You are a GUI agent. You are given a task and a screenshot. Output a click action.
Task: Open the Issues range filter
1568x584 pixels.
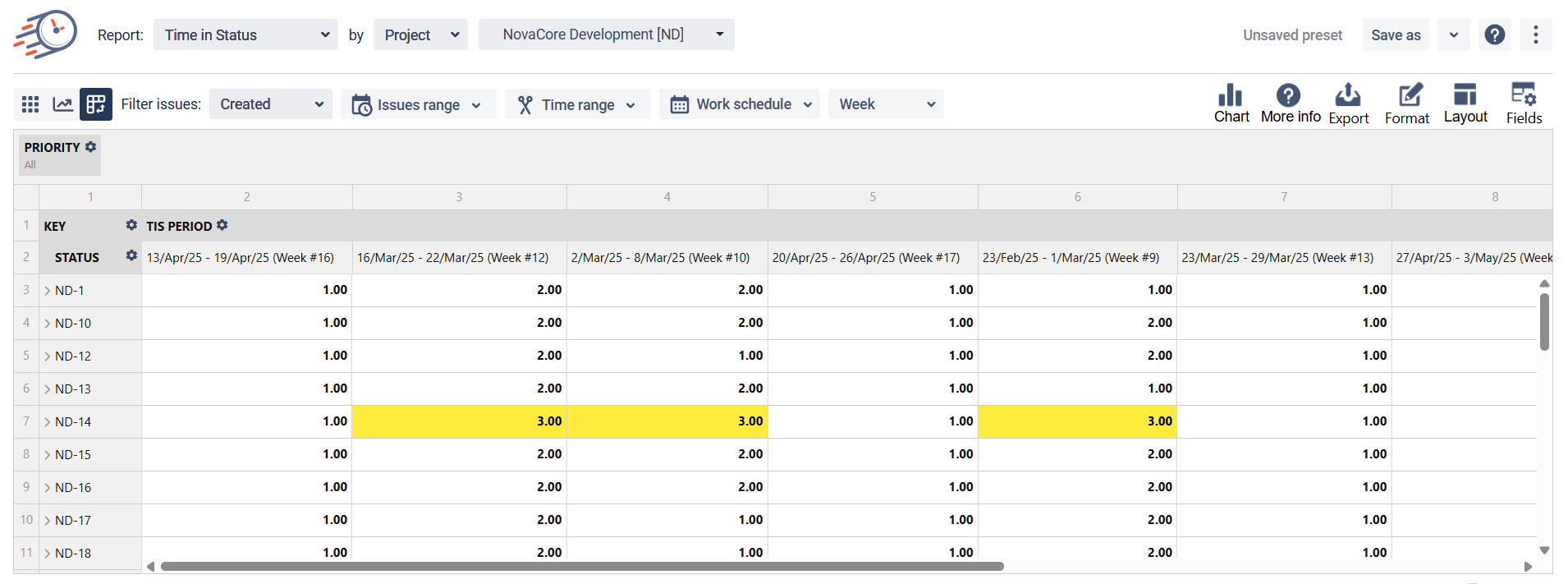coord(418,104)
